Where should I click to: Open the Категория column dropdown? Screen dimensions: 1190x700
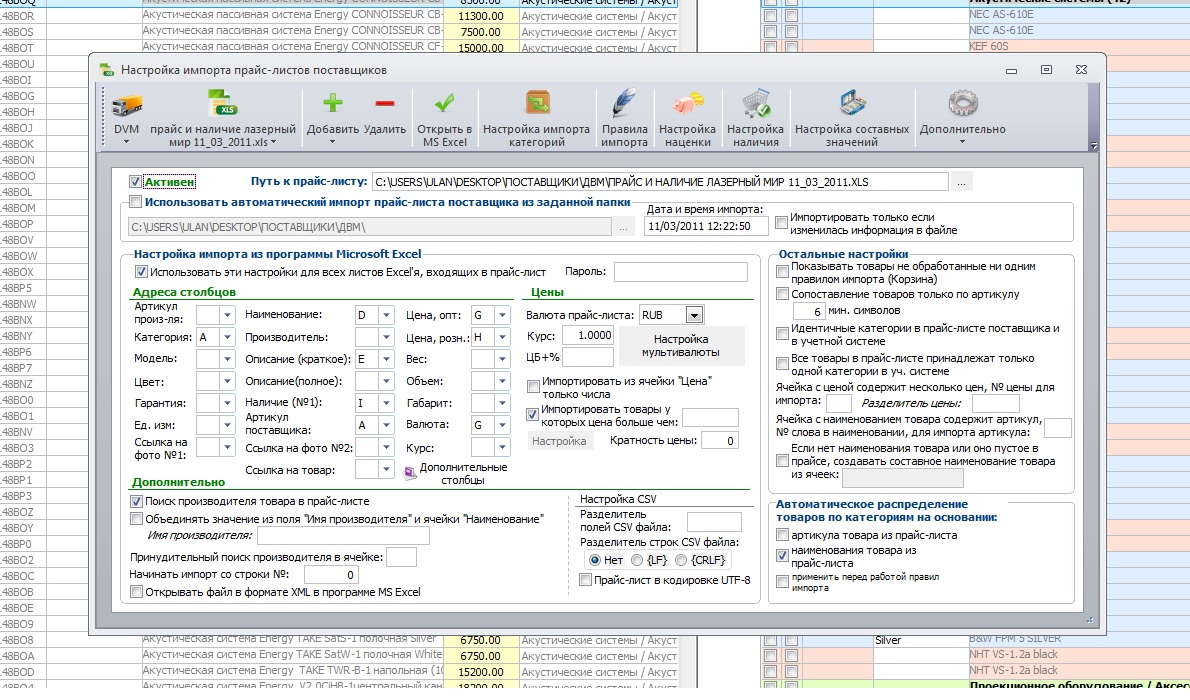(227, 337)
